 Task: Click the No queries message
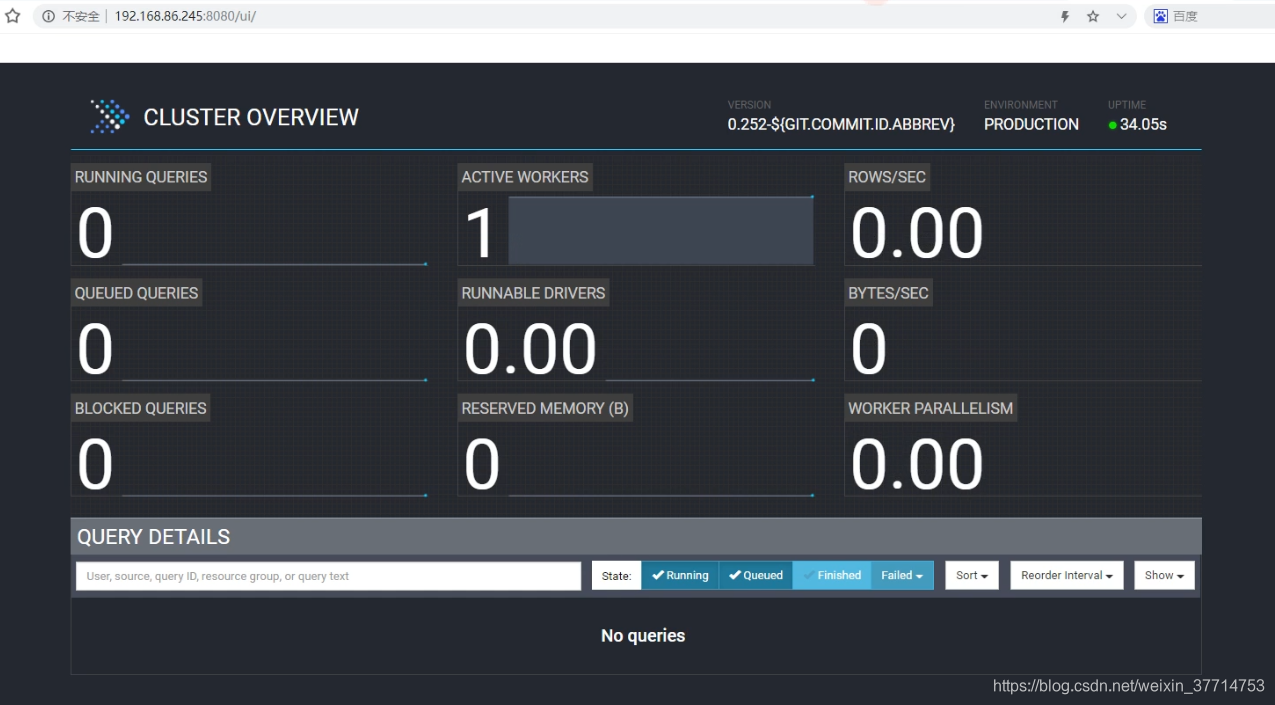[643, 636]
